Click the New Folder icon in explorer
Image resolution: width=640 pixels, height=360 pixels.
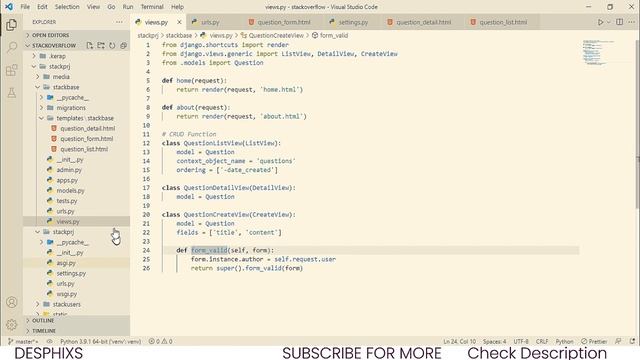click(100, 45)
